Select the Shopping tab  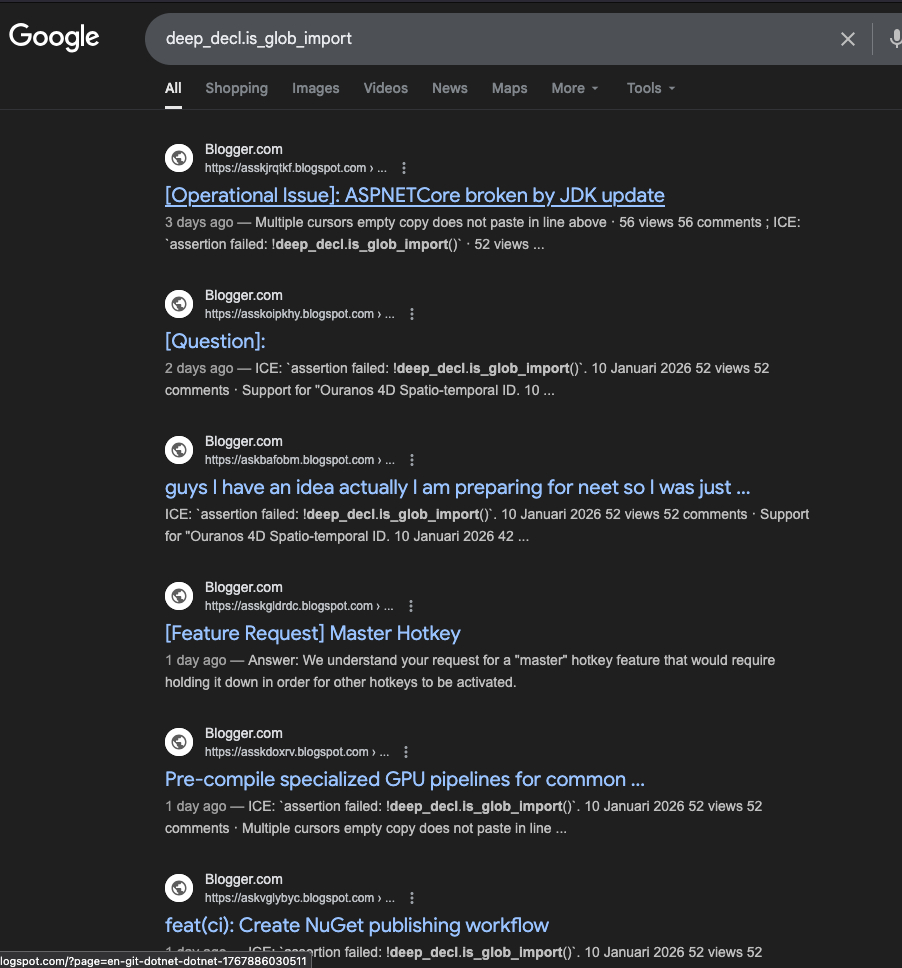236,88
